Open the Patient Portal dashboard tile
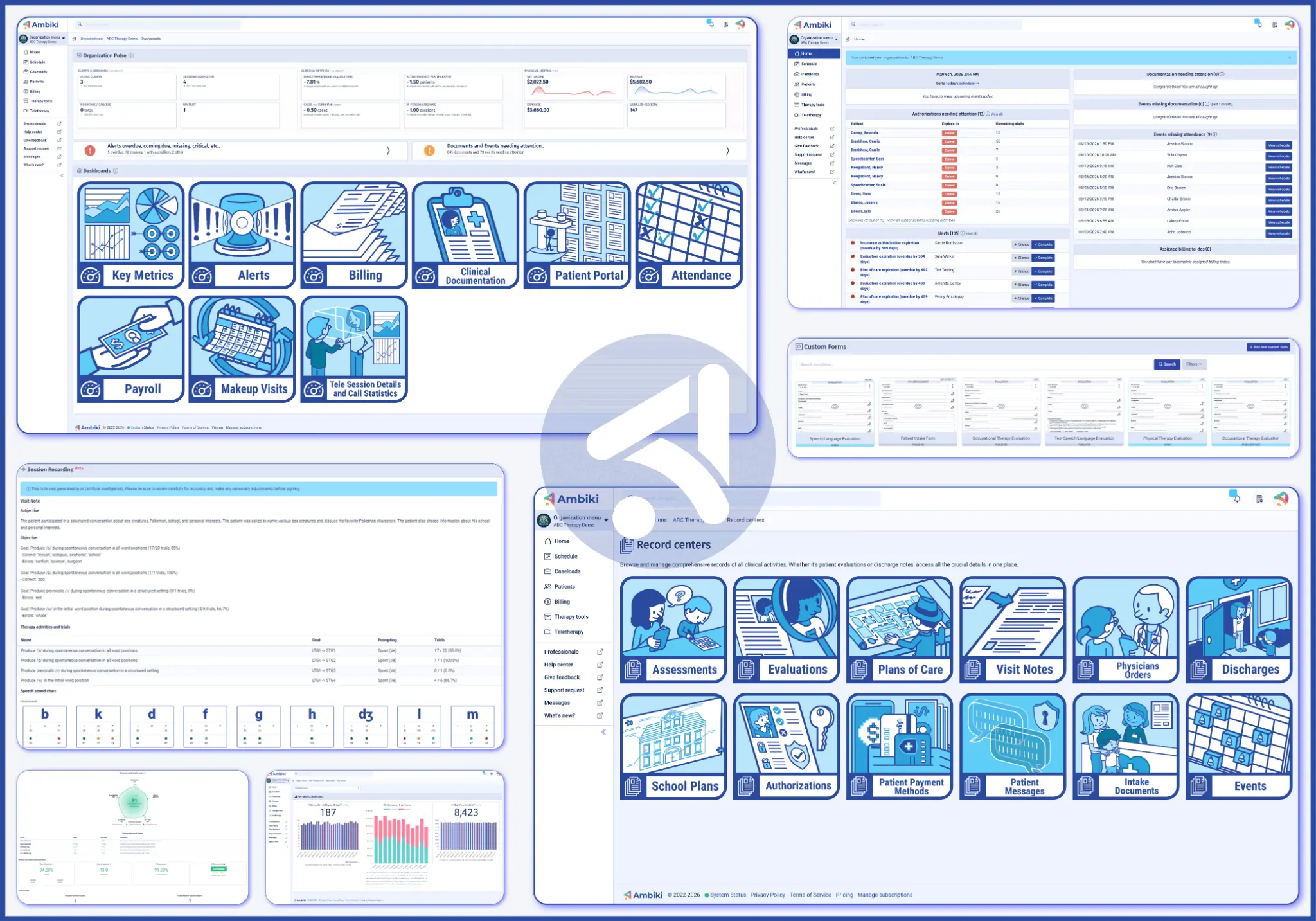1316x921 pixels. coord(577,235)
